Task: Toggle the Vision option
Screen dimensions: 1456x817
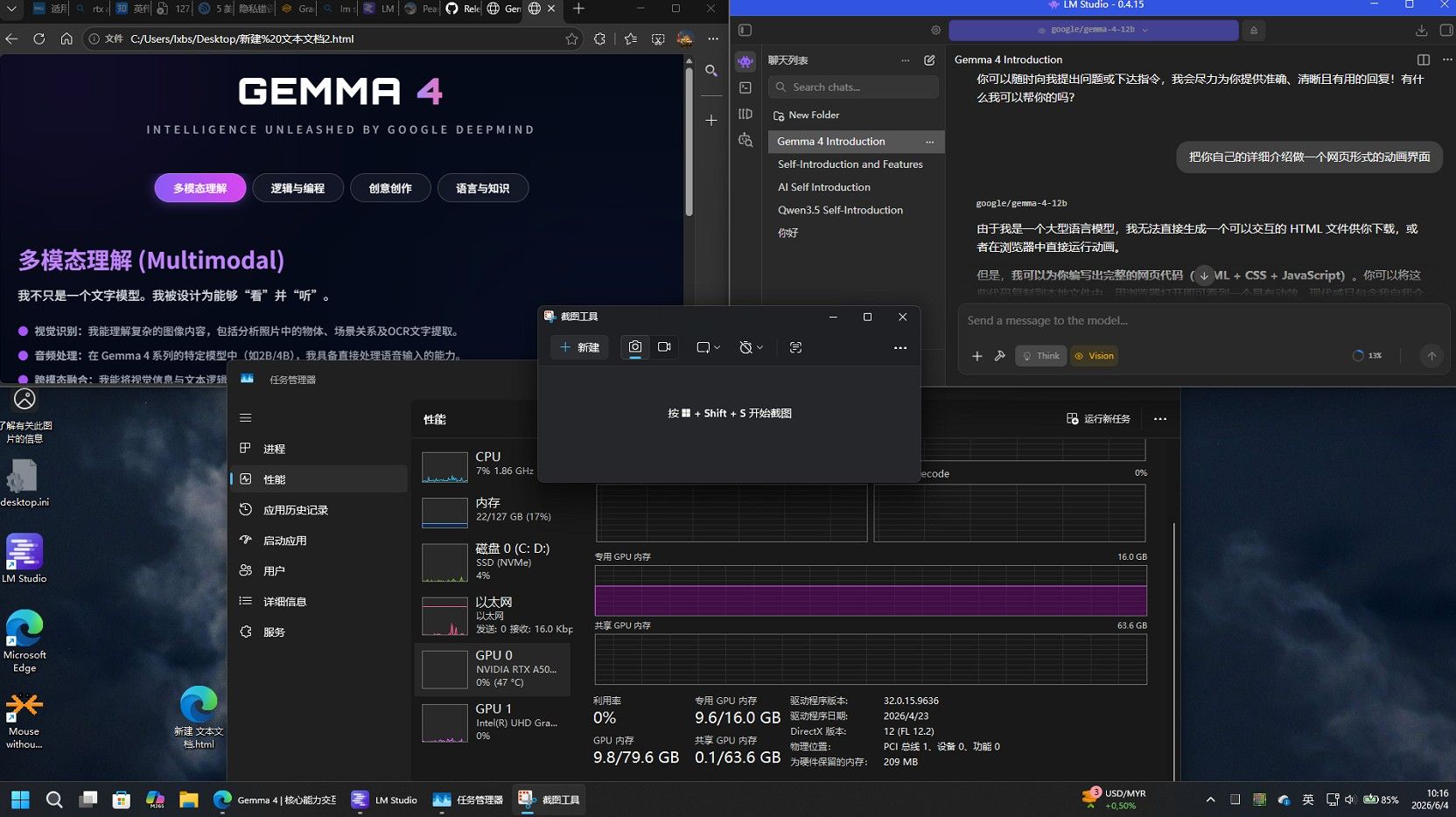Action: tap(1095, 356)
